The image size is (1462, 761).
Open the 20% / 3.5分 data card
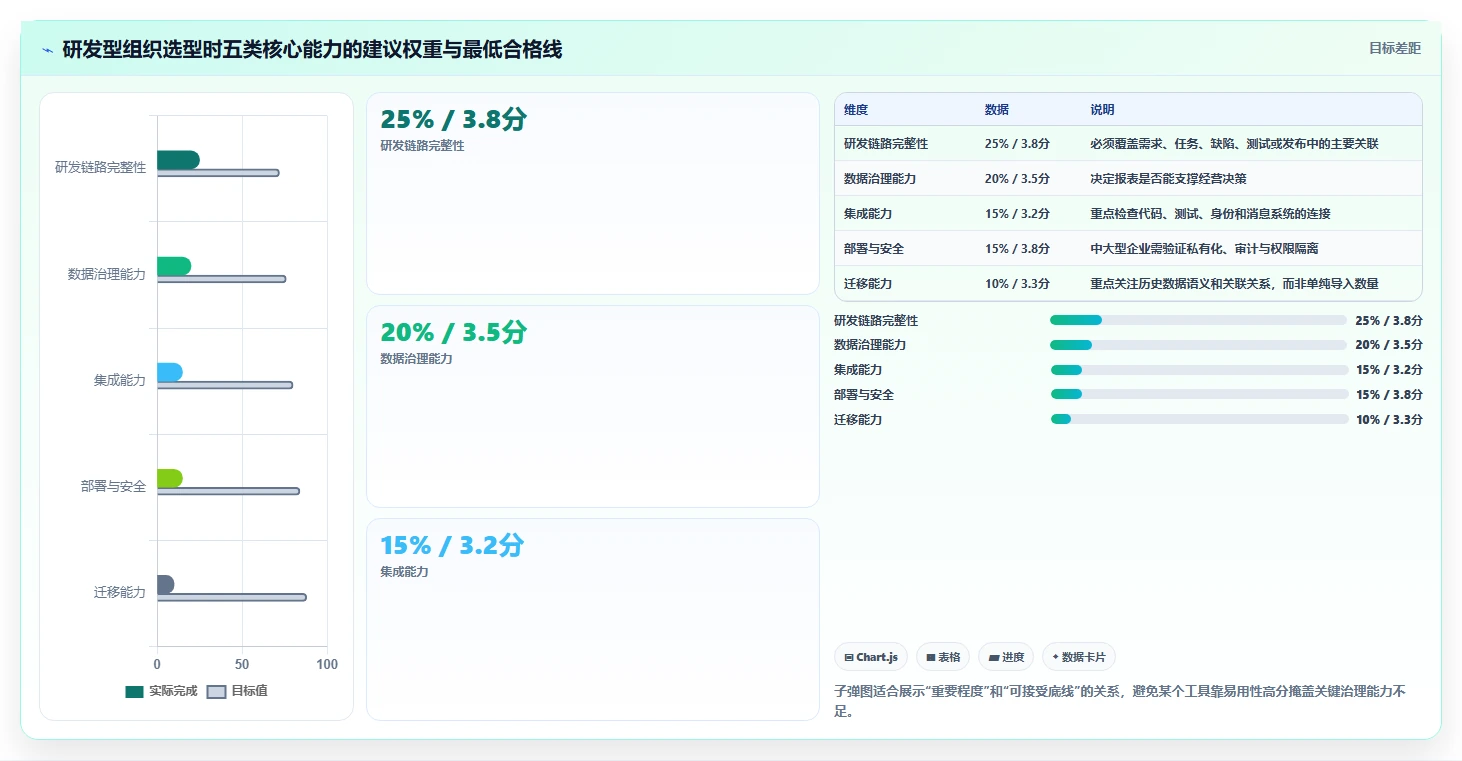[593, 407]
